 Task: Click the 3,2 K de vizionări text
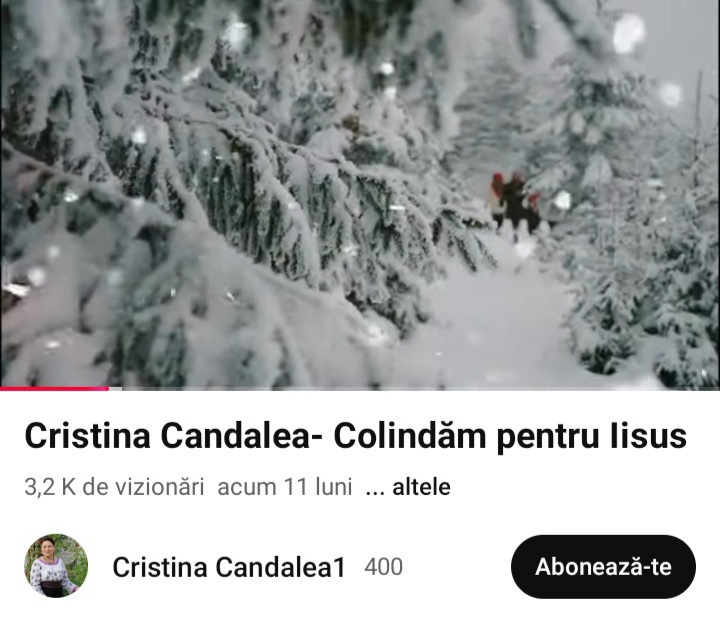(114, 487)
